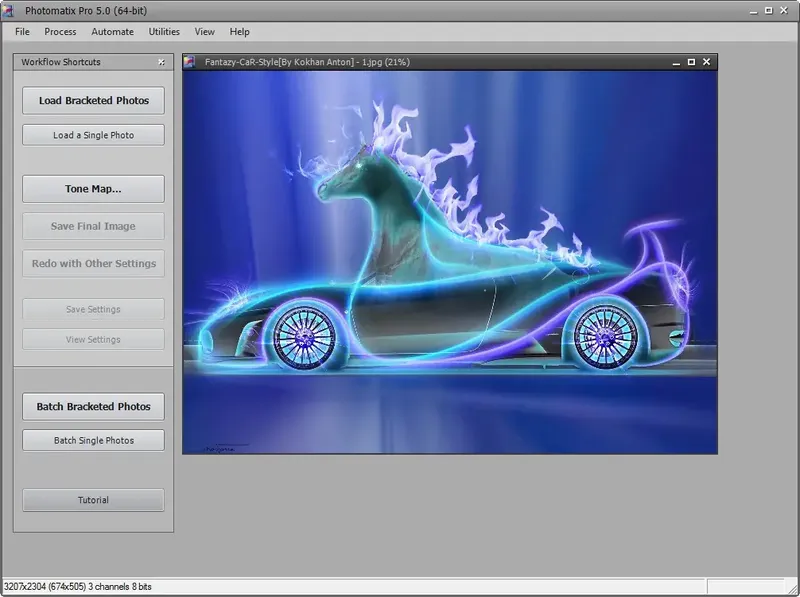
Task: Start Tone Map on the image
Action: pos(93,189)
